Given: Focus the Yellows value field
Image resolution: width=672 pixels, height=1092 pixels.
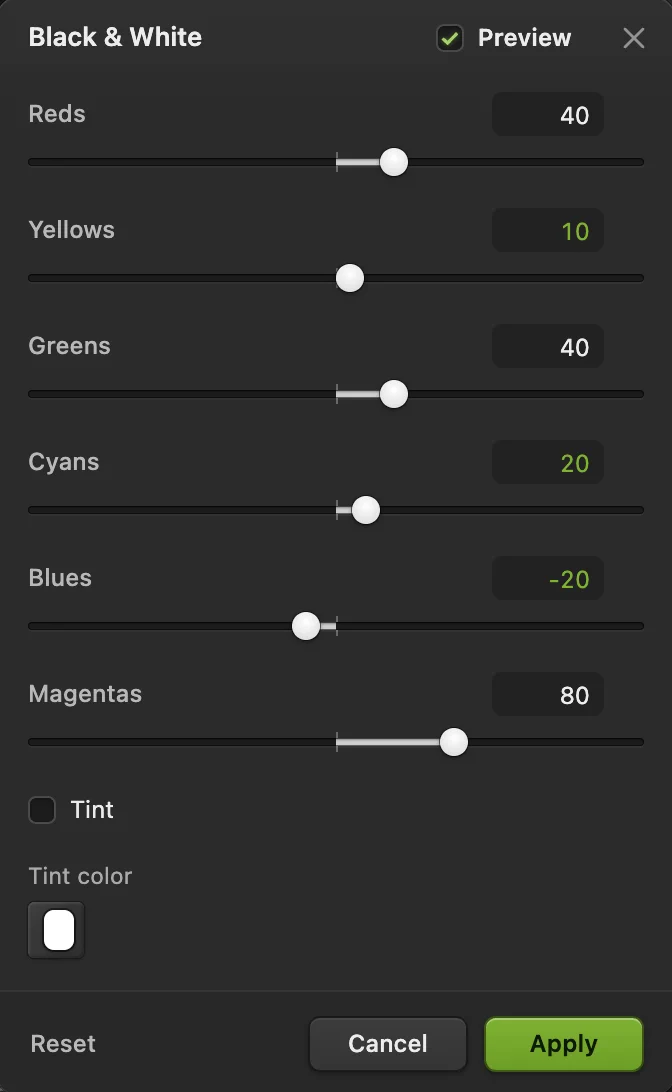Looking at the screenshot, I should (547, 231).
